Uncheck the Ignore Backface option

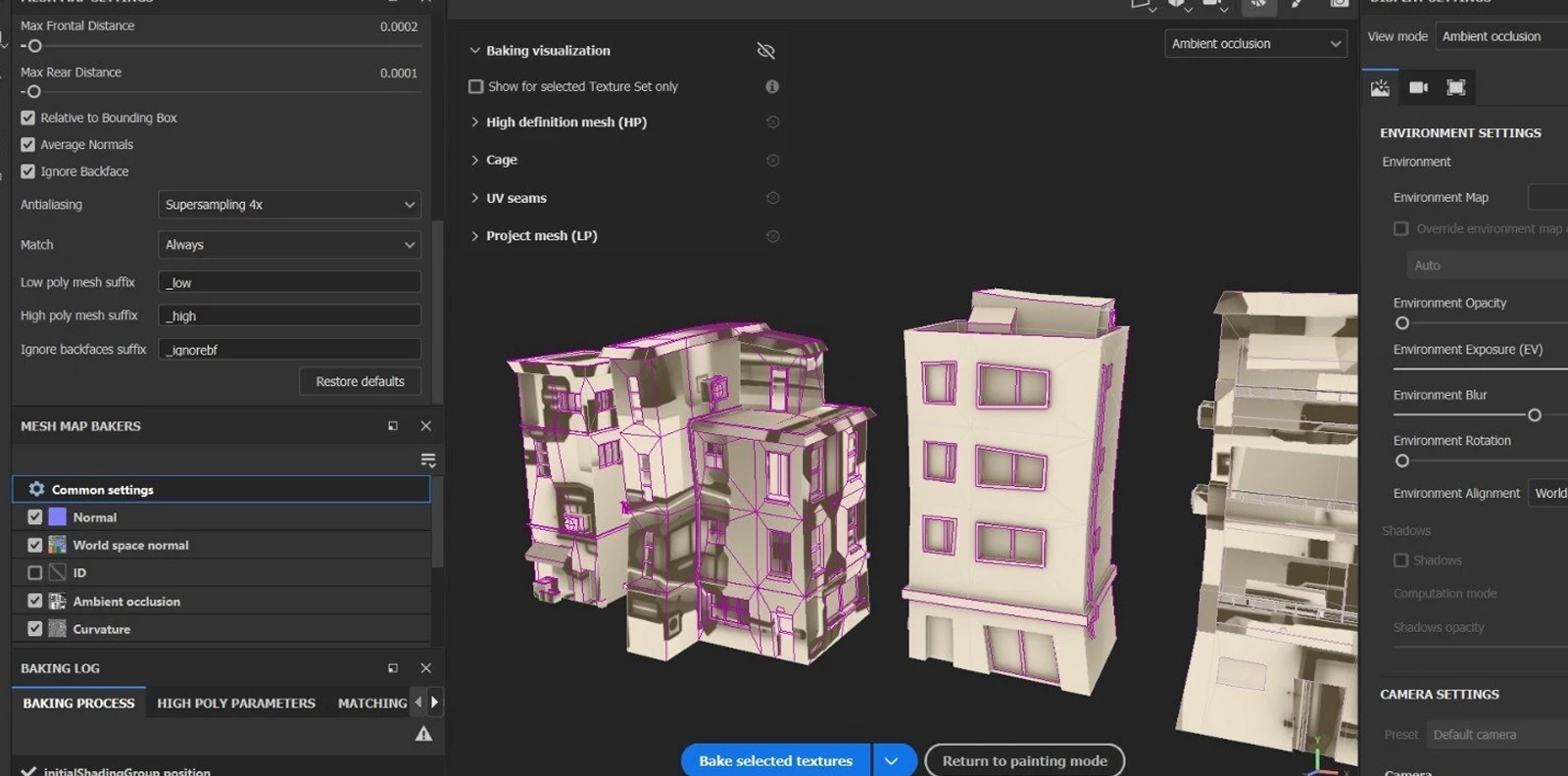[x=27, y=171]
